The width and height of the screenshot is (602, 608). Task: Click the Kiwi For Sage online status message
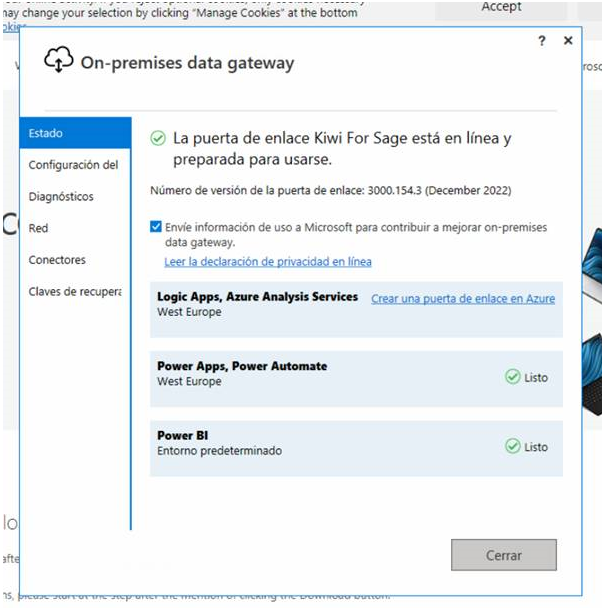[x=342, y=149]
